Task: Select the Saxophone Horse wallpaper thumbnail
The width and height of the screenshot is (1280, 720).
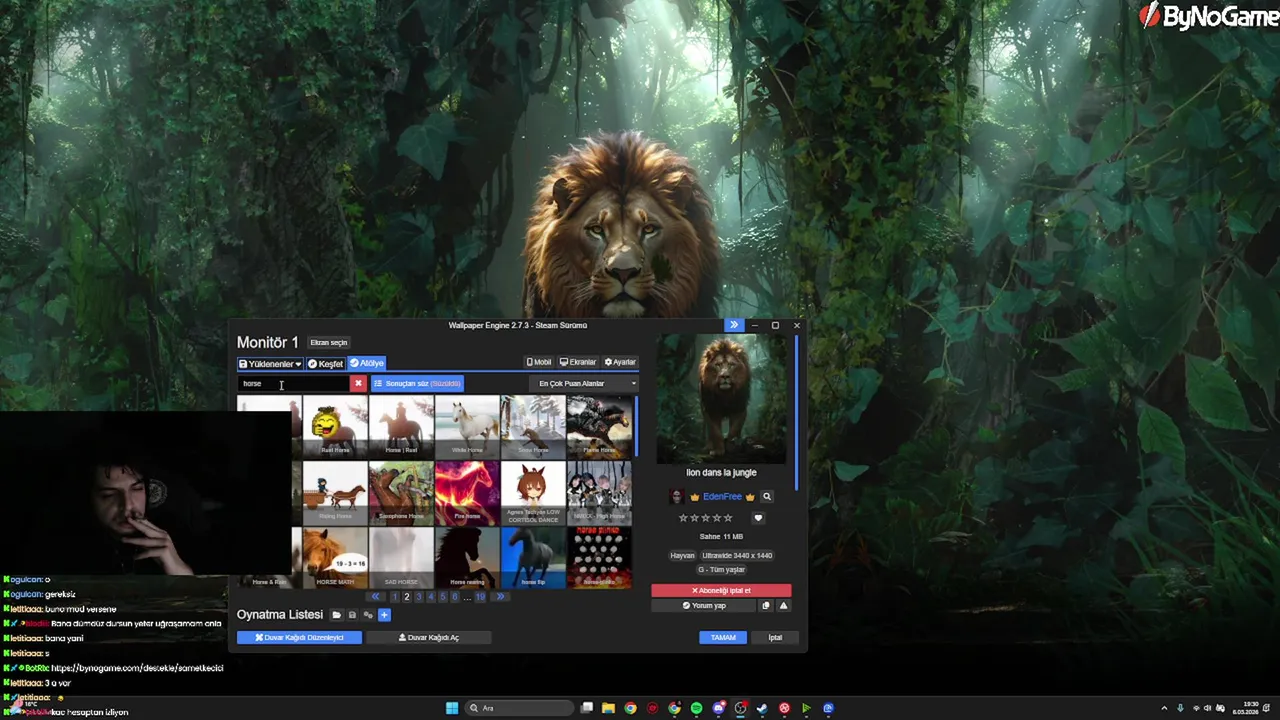Action: [x=401, y=492]
